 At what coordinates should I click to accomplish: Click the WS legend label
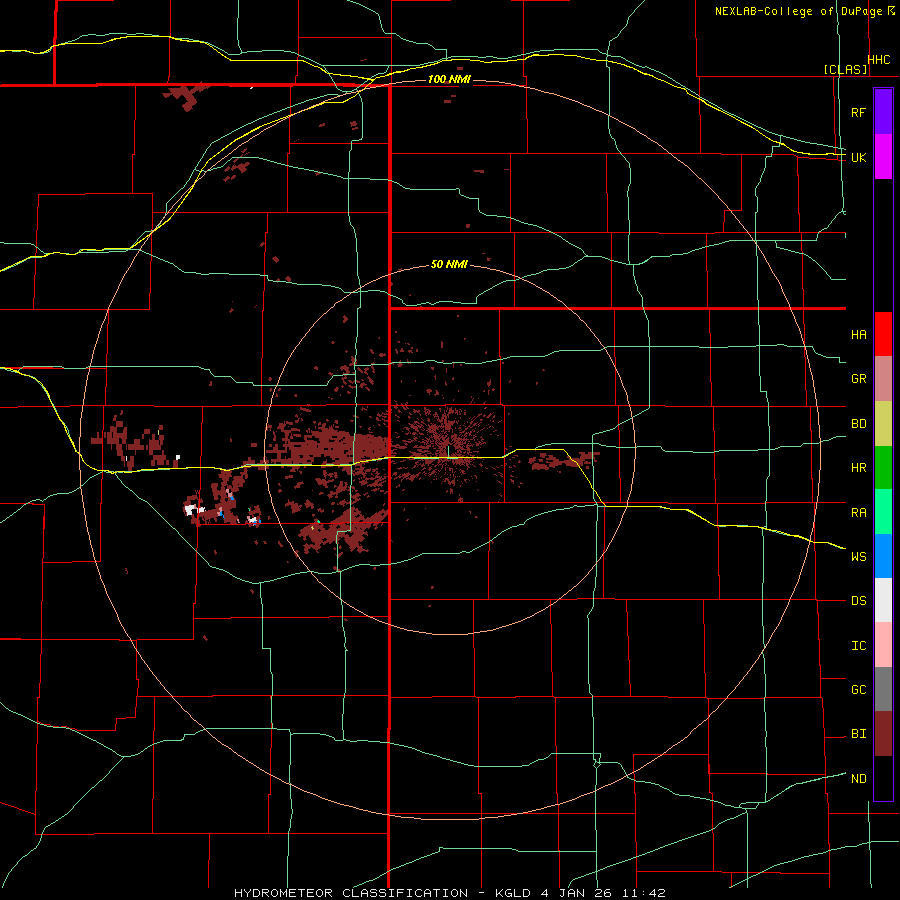pyautogui.click(x=858, y=556)
